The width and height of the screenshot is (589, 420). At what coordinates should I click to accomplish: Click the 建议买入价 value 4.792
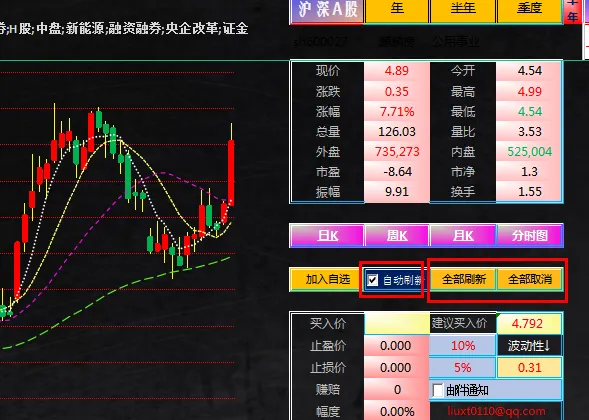point(529,323)
